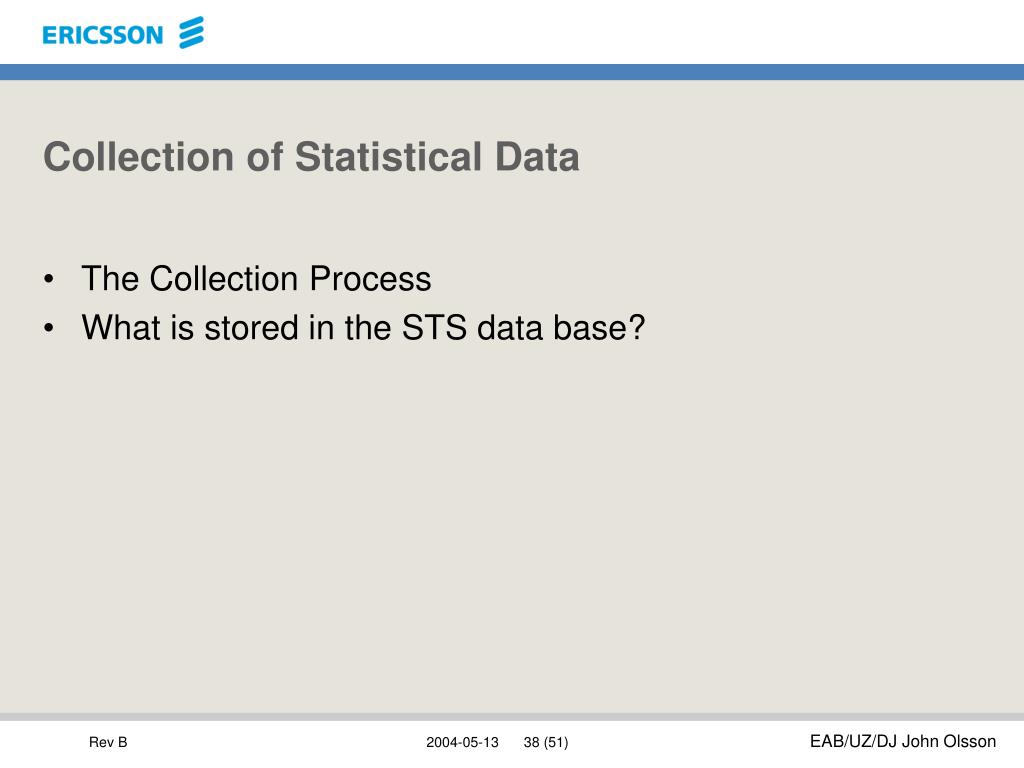
Task: Click the ERICSSON wordmark text
Action: pos(103,35)
